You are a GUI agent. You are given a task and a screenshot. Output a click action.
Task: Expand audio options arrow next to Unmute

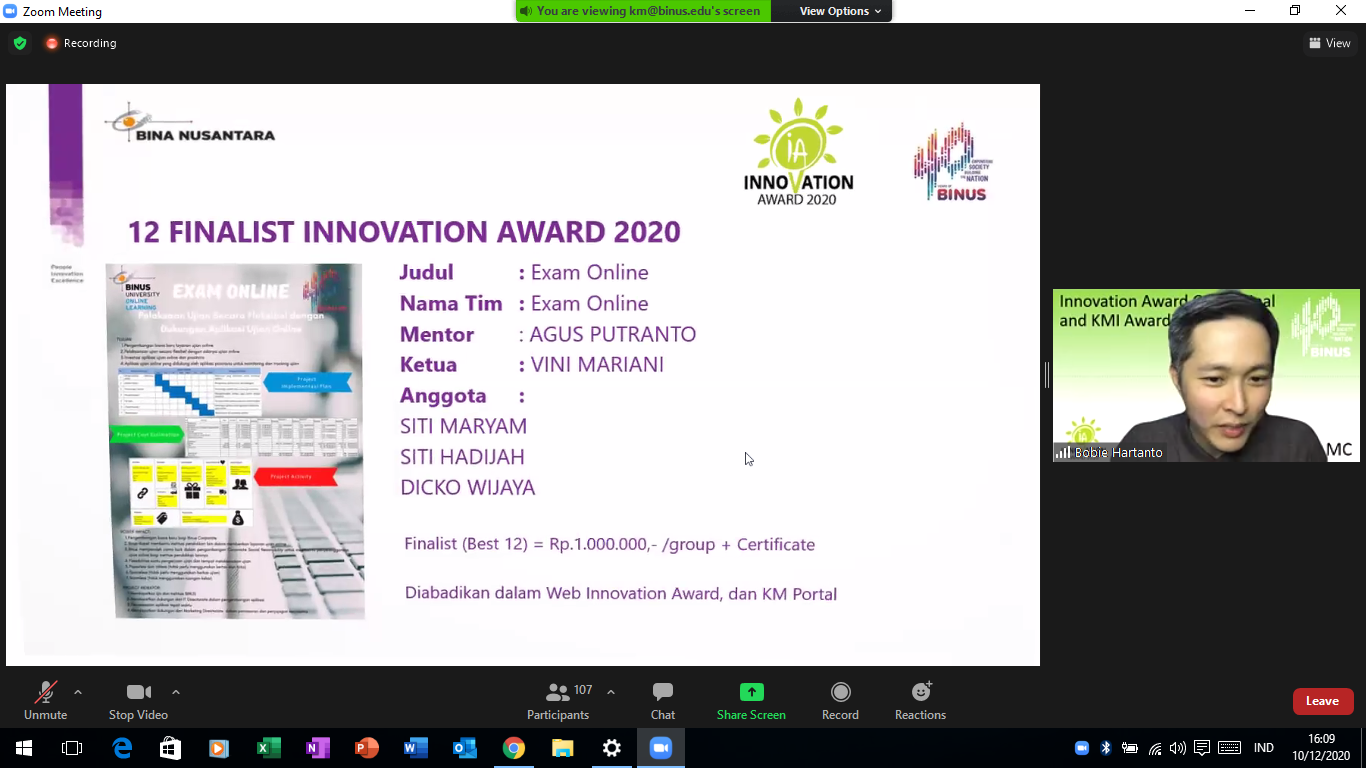point(78,692)
